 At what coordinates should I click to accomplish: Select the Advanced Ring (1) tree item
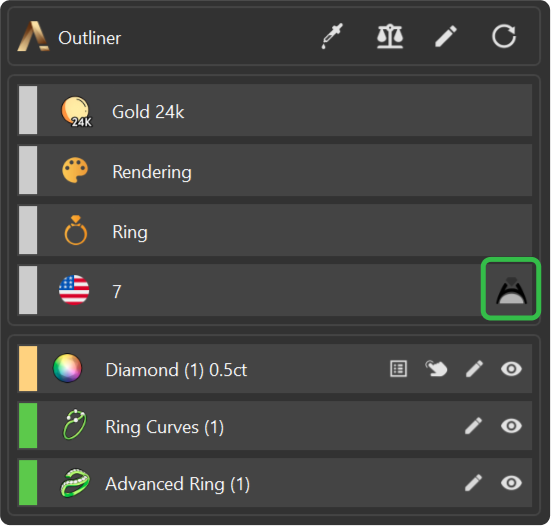point(274,483)
